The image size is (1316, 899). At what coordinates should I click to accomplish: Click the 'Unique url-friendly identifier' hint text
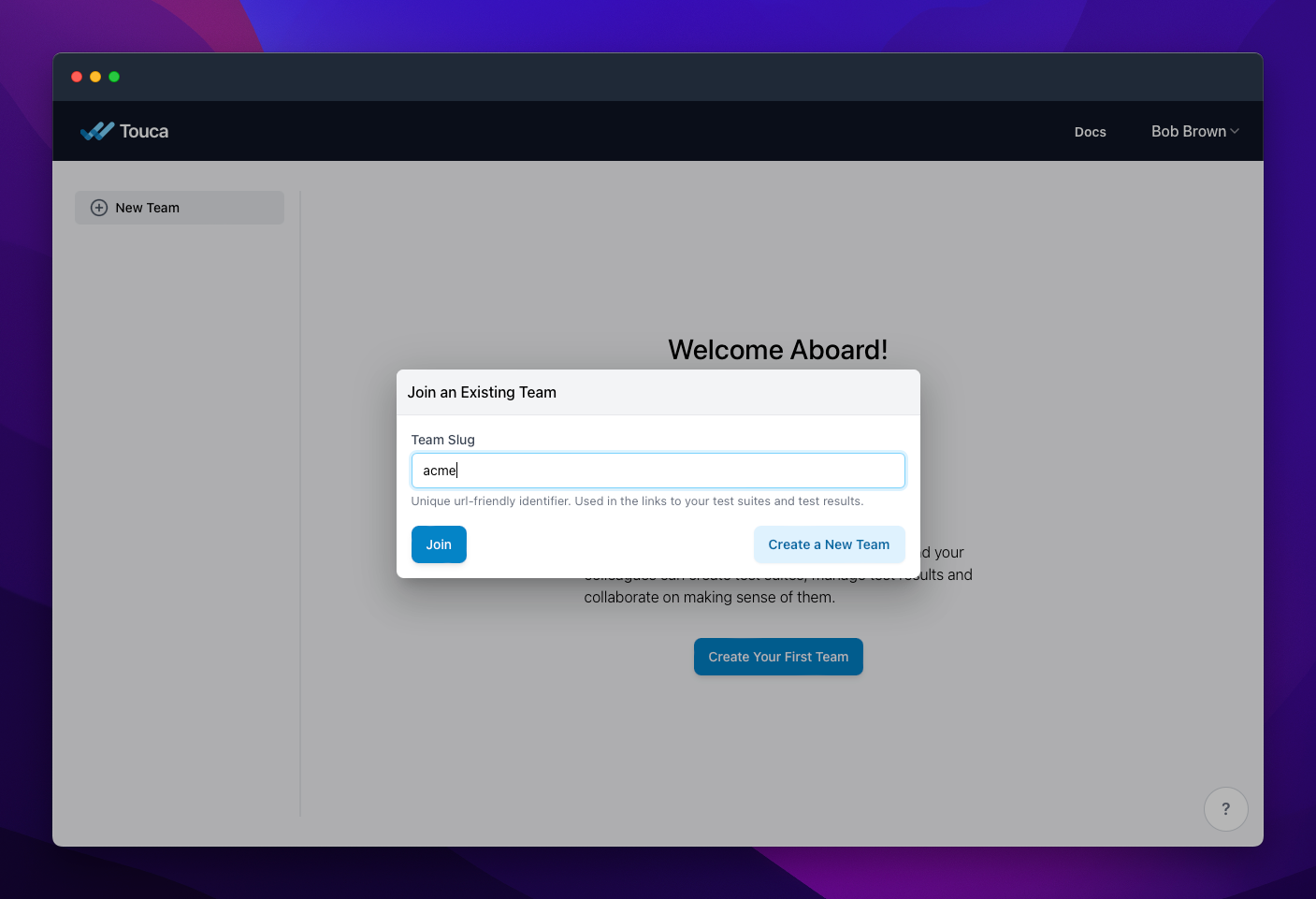[x=637, y=501]
